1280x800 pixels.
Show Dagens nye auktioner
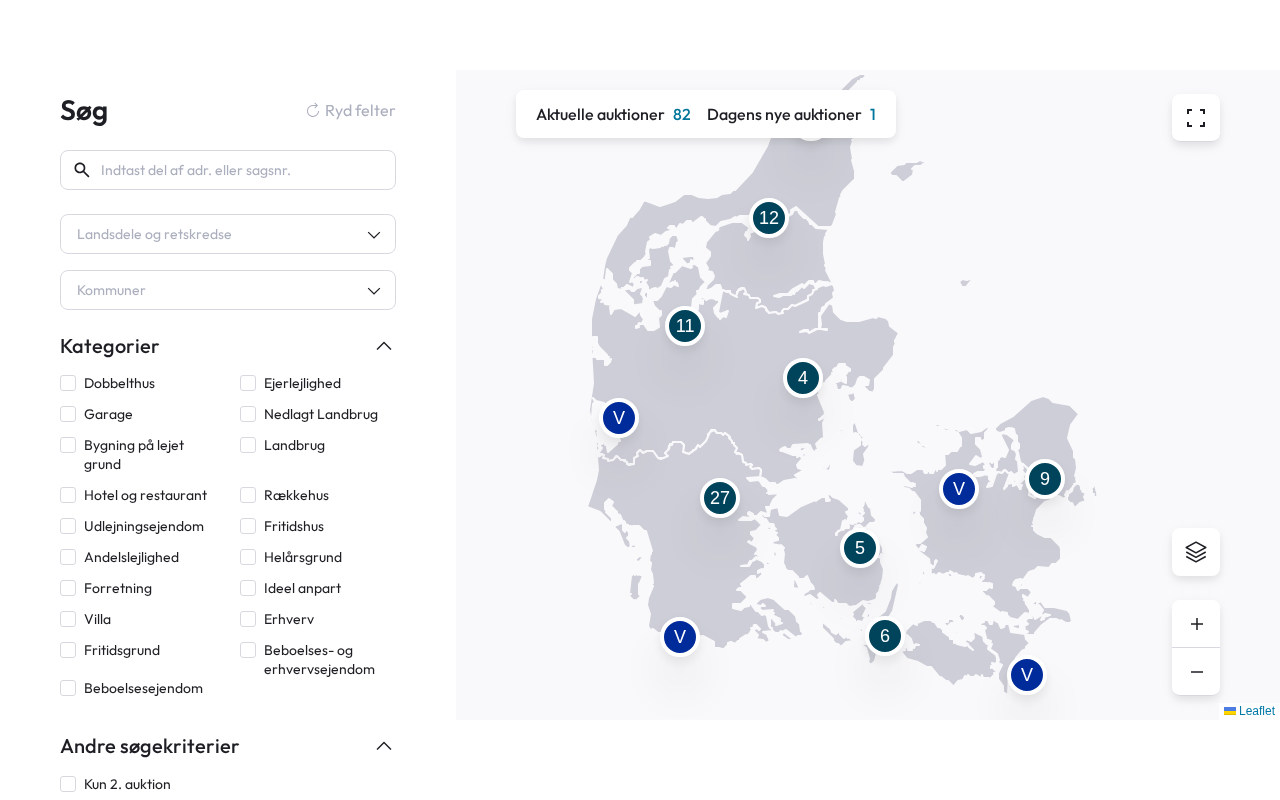click(x=790, y=115)
